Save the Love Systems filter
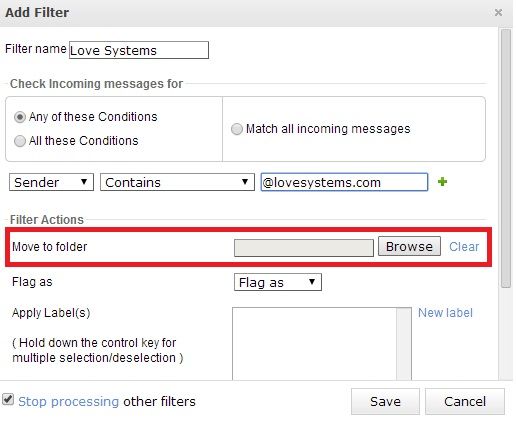Image resolution: width=516 pixels, height=424 pixels. 385,401
